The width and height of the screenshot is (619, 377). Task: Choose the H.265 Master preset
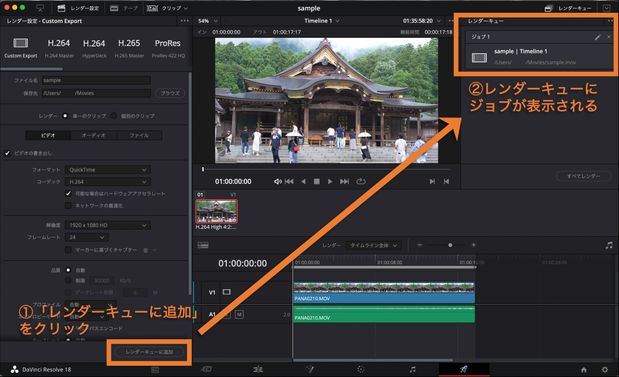click(129, 48)
